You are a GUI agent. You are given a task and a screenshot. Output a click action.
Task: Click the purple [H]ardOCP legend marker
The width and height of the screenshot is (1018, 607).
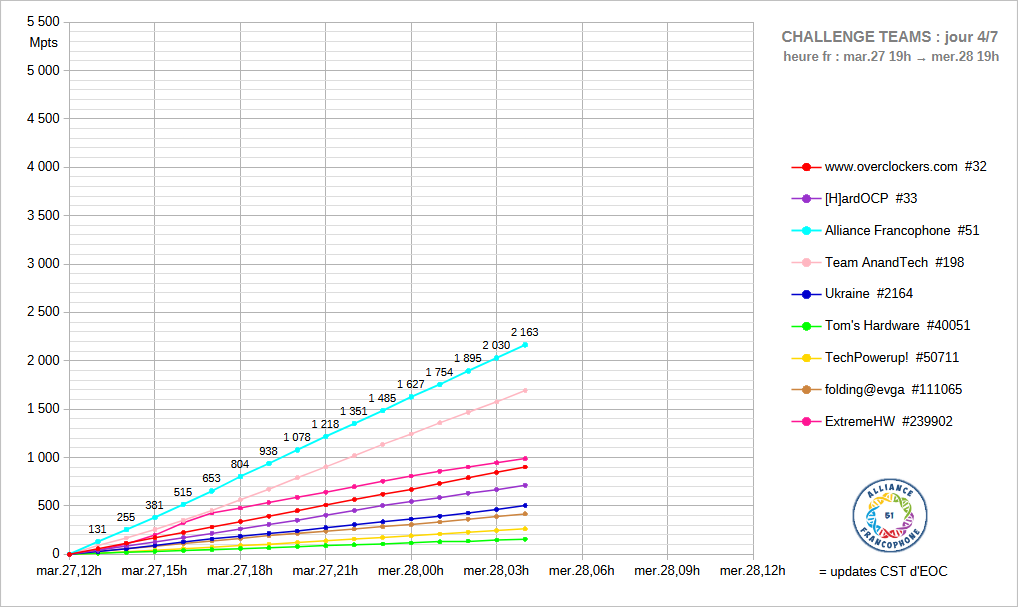[806, 199]
